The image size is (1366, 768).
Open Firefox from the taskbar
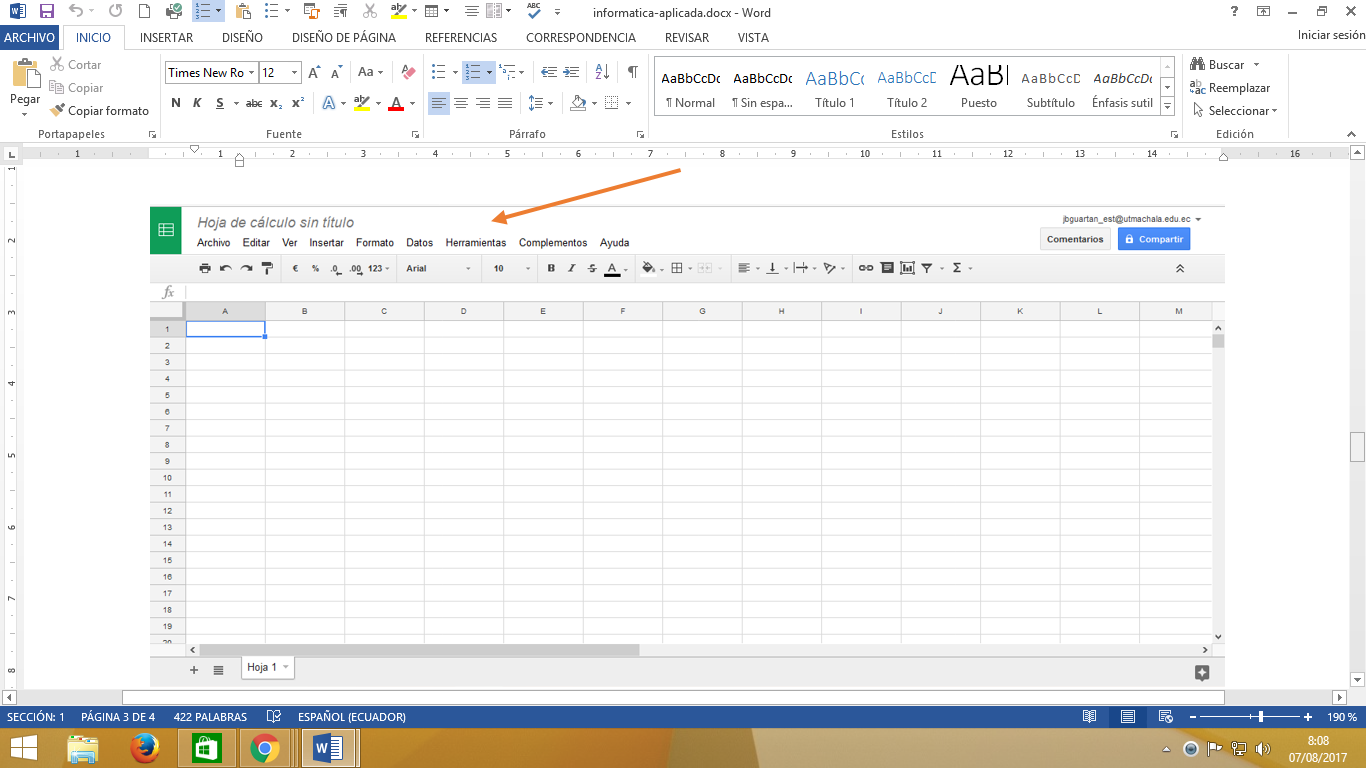[x=145, y=748]
